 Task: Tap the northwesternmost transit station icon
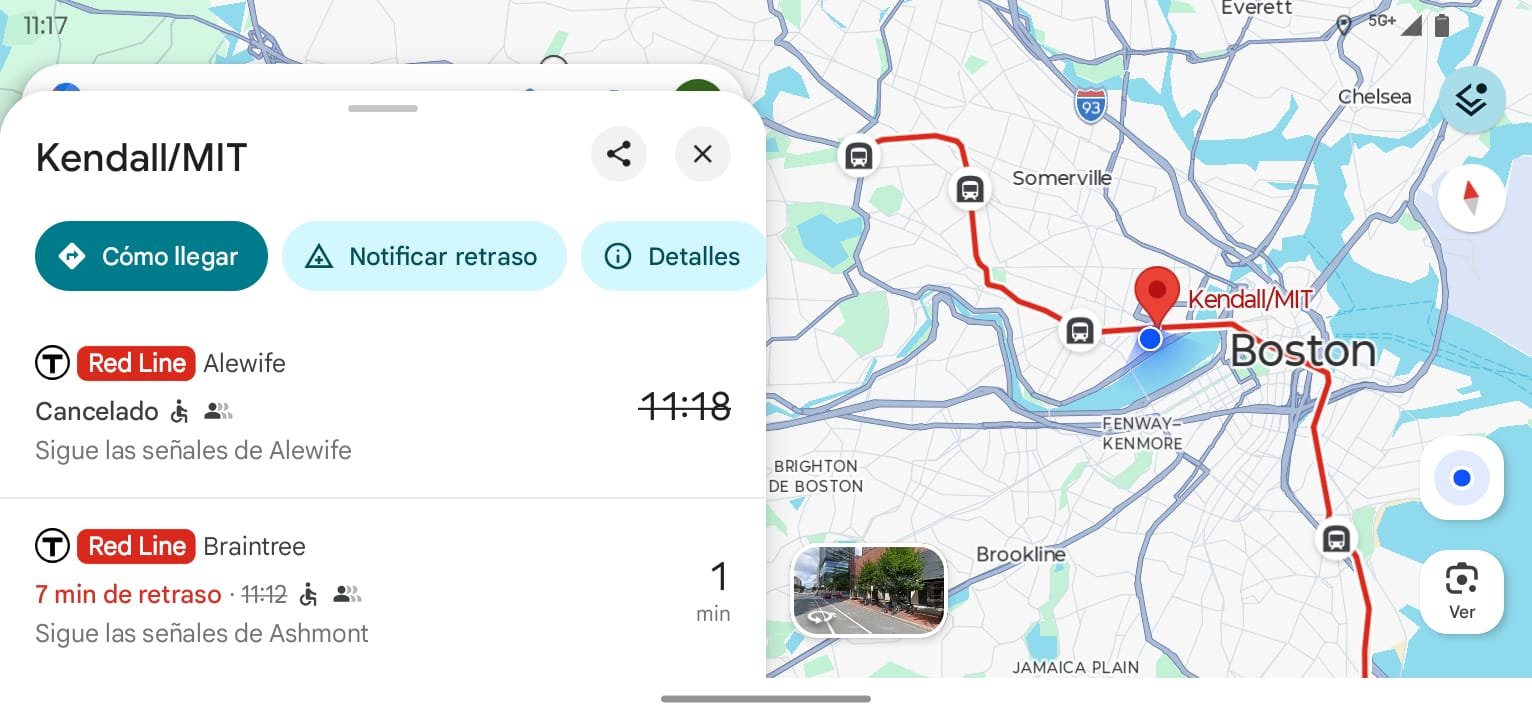click(x=858, y=156)
